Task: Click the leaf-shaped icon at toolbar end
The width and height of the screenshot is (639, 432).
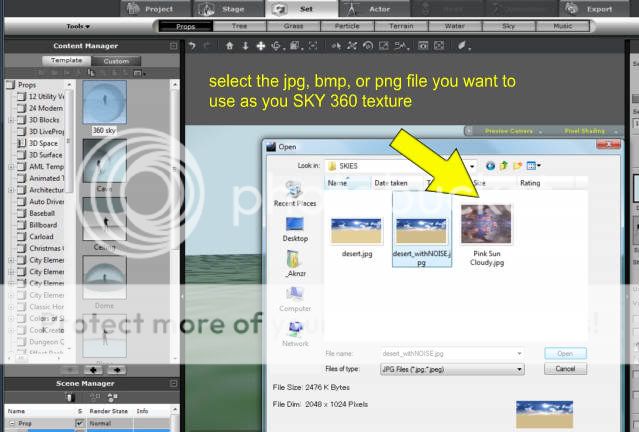Action: coord(463,46)
